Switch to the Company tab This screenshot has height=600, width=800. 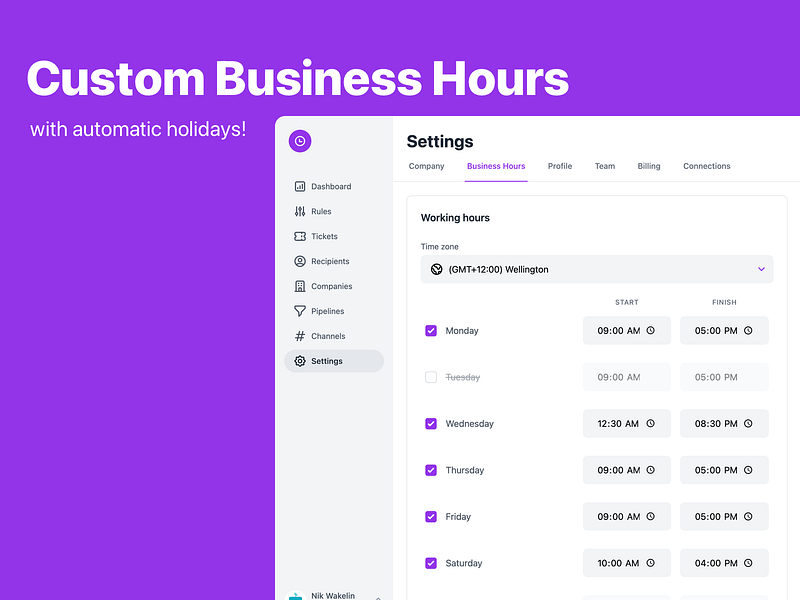click(427, 166)
